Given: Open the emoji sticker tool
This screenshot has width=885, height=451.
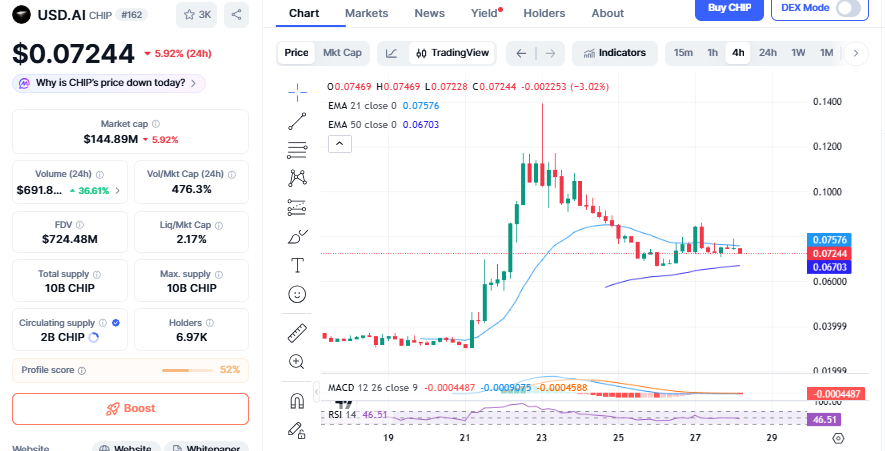Looking at the screenshot, I should click(297, 294).
